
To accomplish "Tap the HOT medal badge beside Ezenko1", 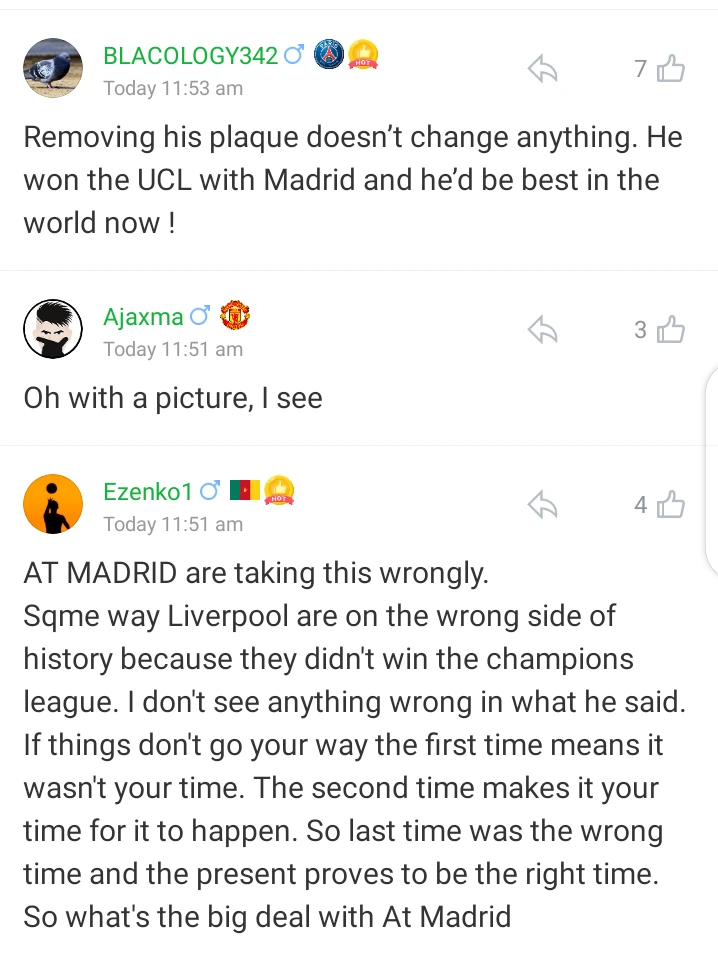I will (x=278, y=490).
